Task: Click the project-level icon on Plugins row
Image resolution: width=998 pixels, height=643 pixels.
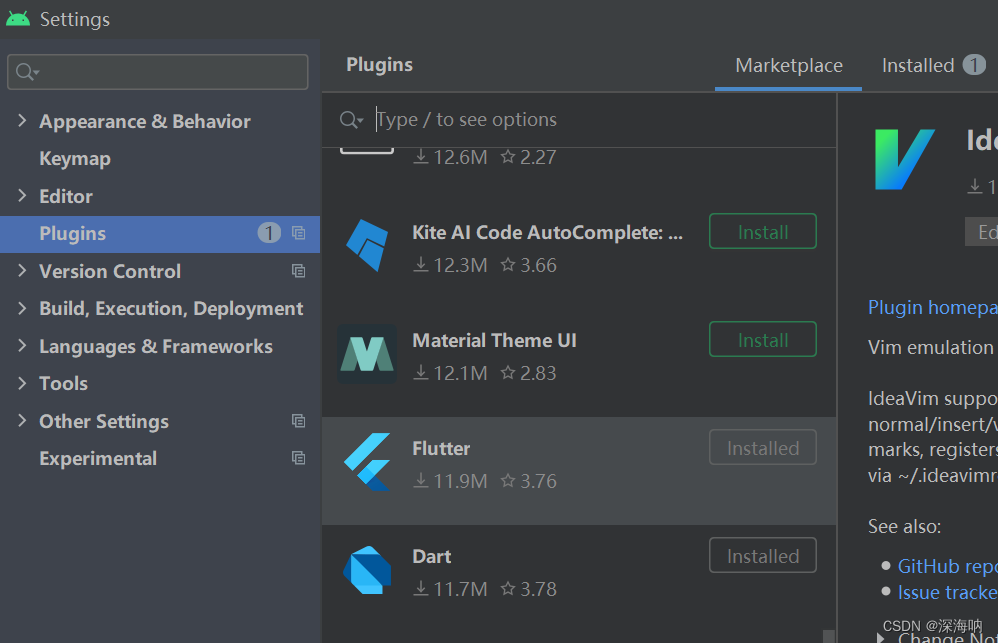Action: [299, 233]
